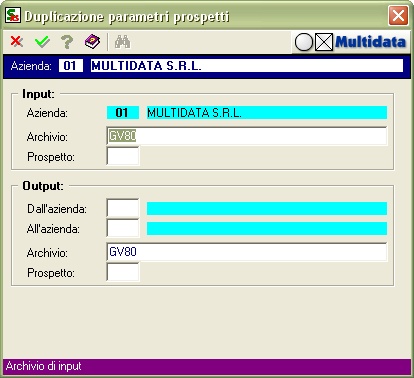414x378 pixels.
Task: Click the Input group label
Action: [x=38, y=94]
